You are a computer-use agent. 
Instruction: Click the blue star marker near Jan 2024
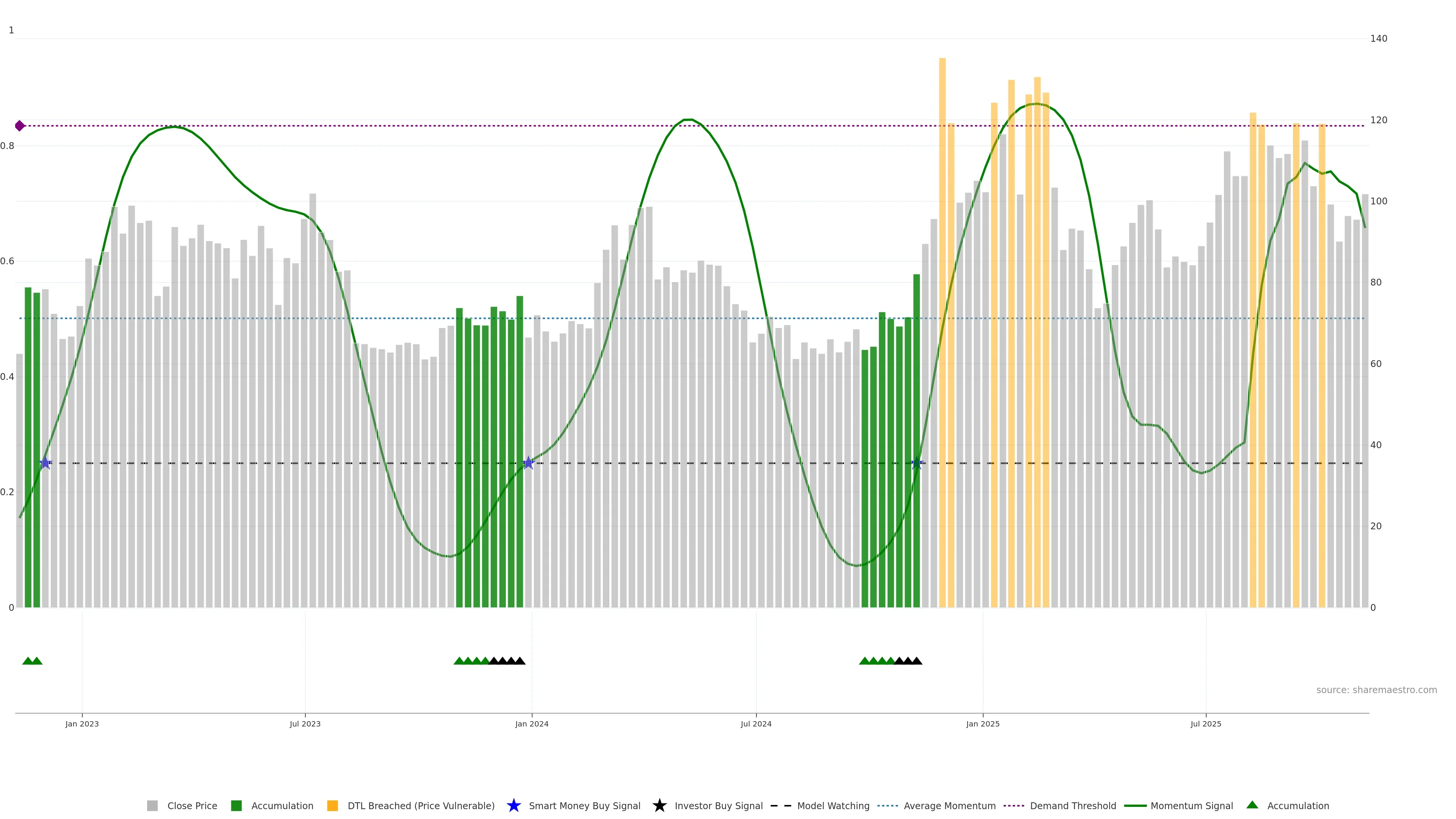point(528,463)
